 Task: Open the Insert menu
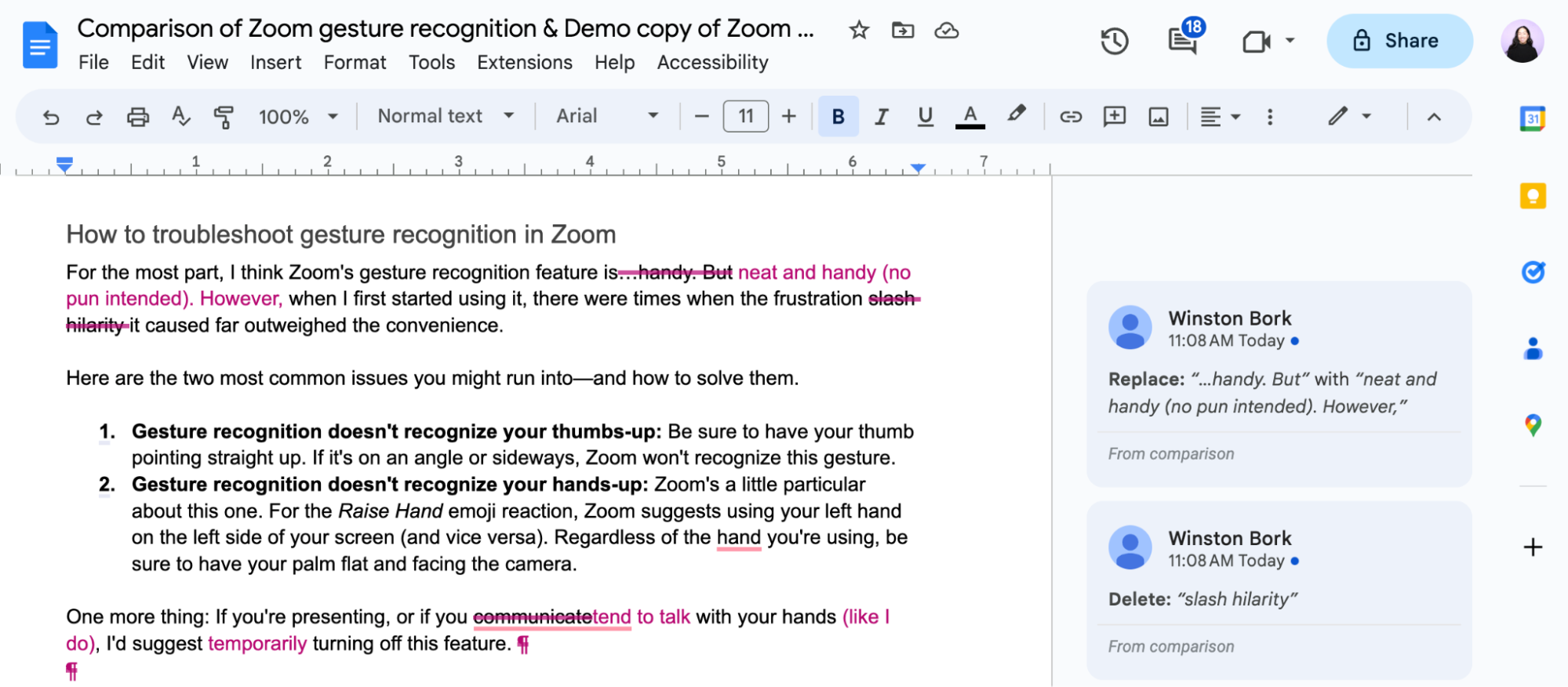(275, 62)
